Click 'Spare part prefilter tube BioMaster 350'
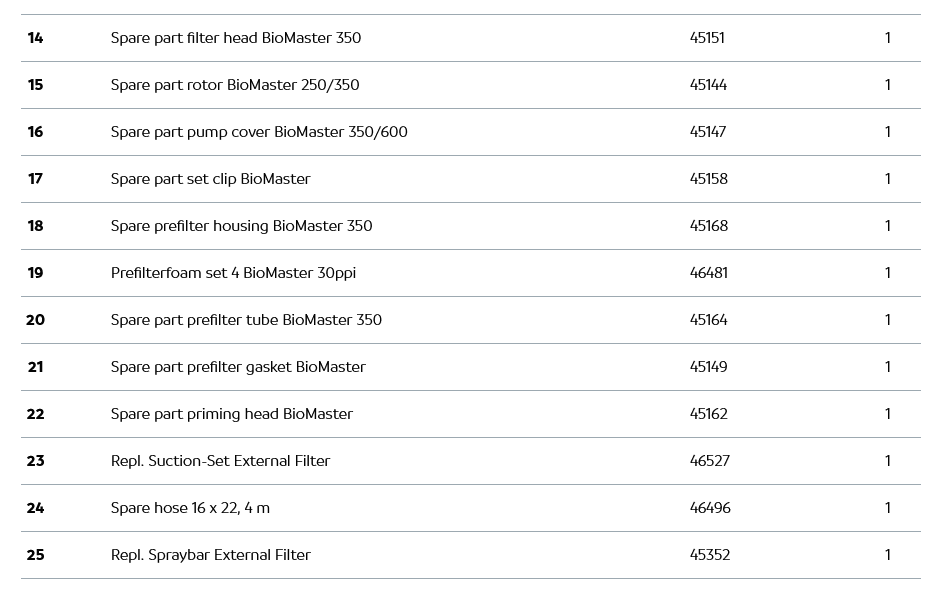This screenshot has width=931, height=612. [246, 320]
